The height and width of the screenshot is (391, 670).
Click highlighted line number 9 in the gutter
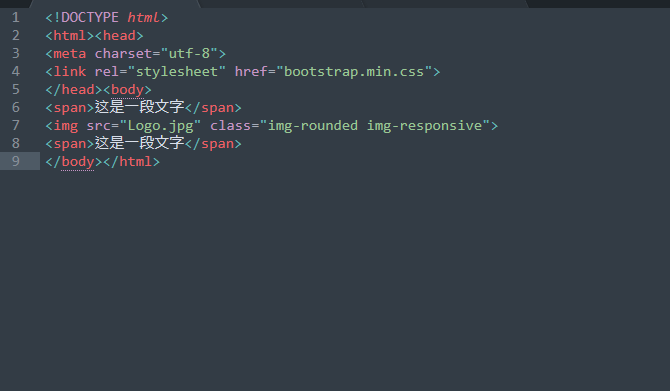[x=16, y=161]
